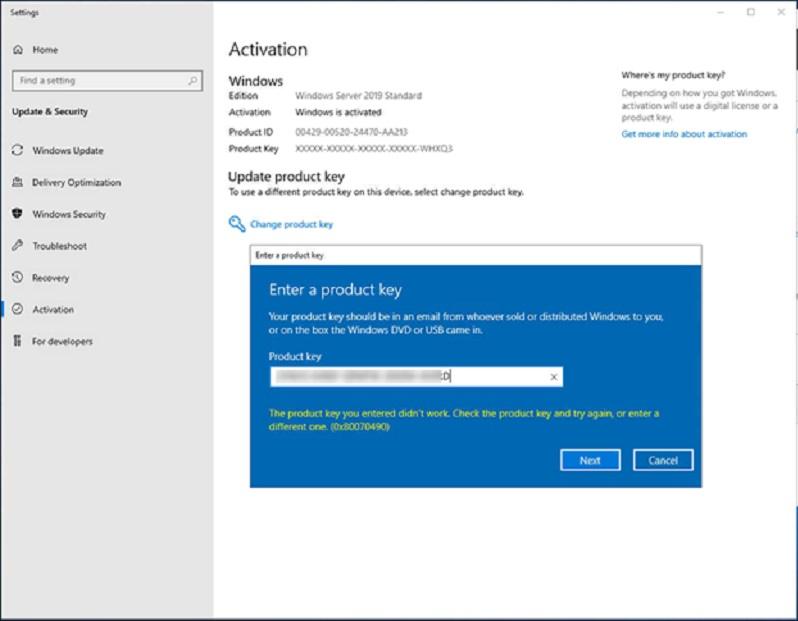Viewport: 798px width, 621px height.
Task: Click the Windows Security shield icon
Action: [17, 214]
